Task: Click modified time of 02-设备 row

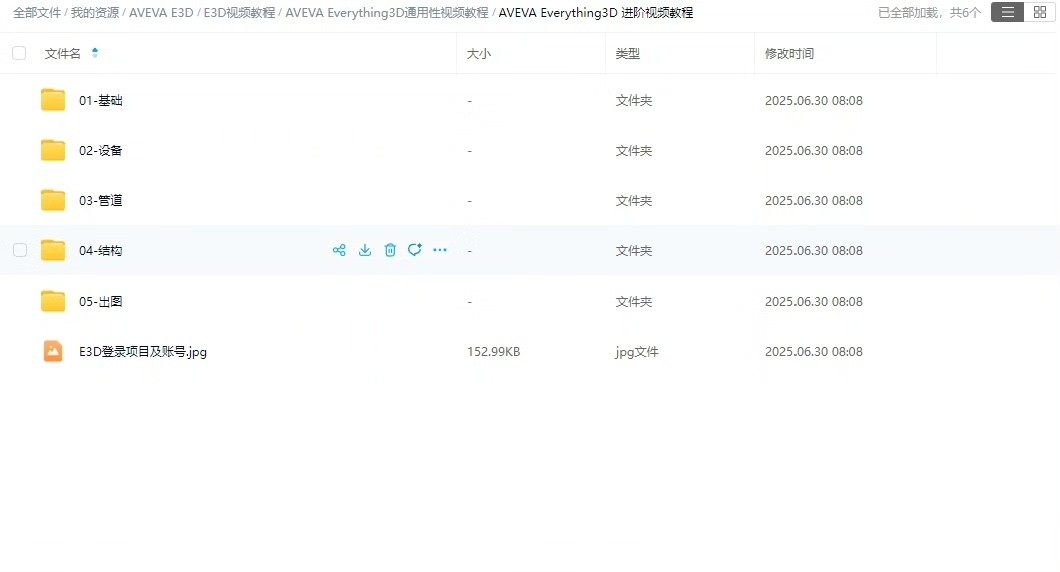Action: 813,150
